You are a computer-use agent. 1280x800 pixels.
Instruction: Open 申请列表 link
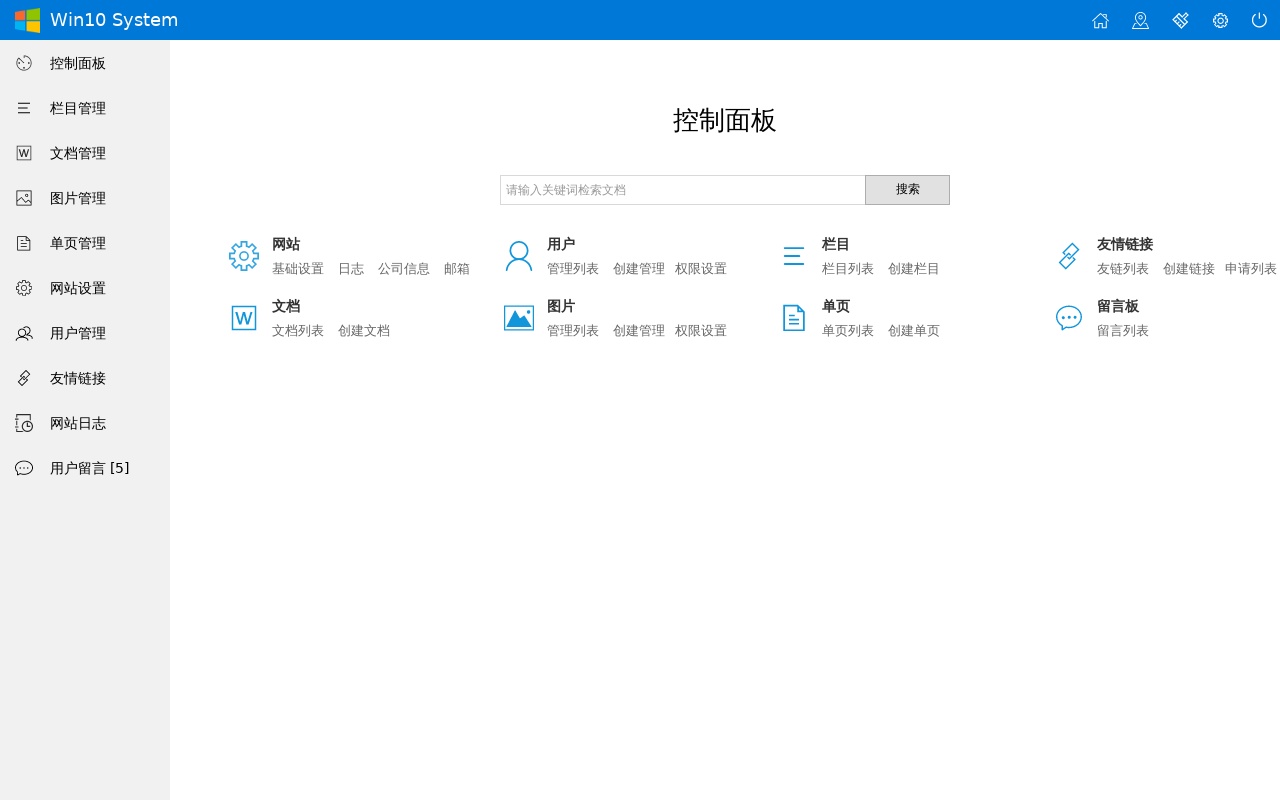point(1251,269)
